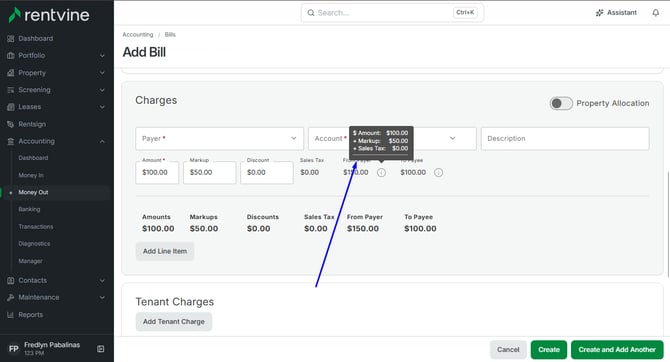Click the Maintenance wrench icon
This screenshot has width=670, height=362.
click(11, 297)
